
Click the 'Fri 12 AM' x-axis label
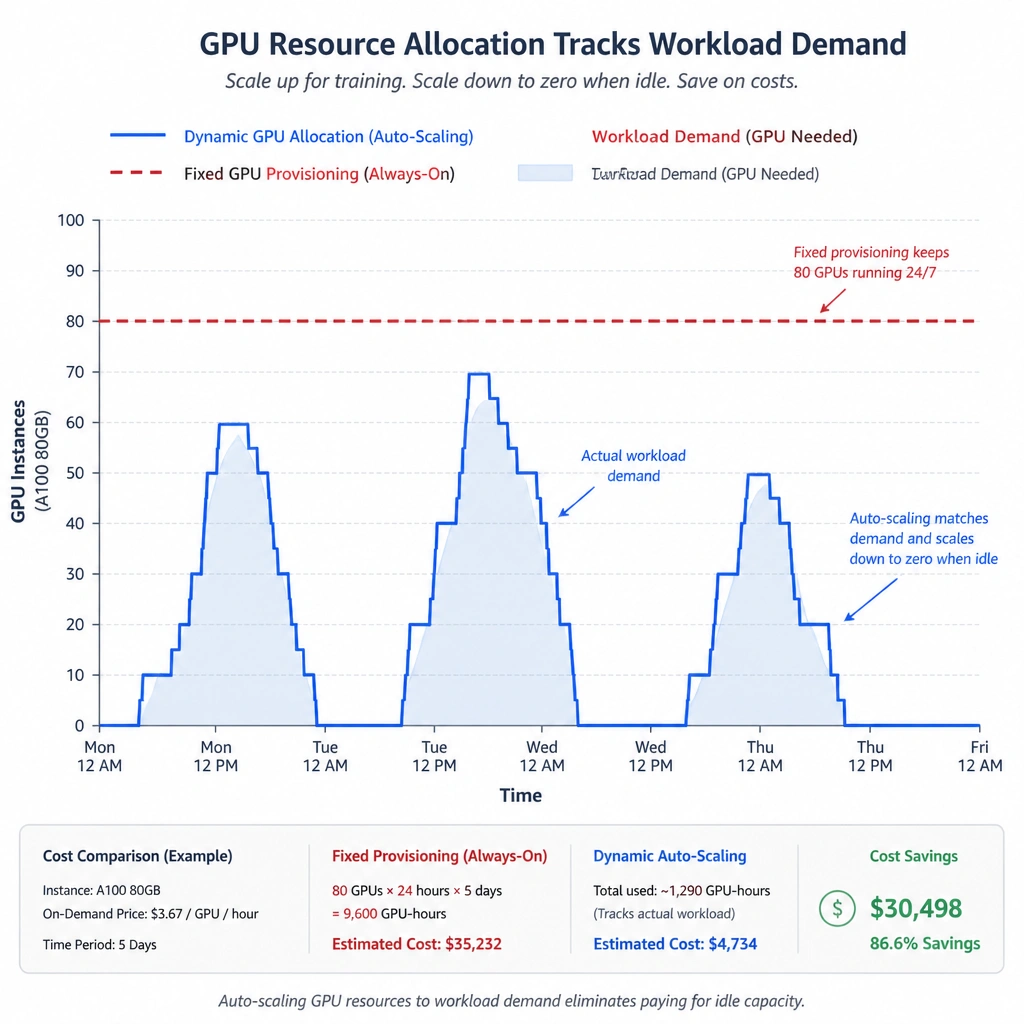click(980, 756)
